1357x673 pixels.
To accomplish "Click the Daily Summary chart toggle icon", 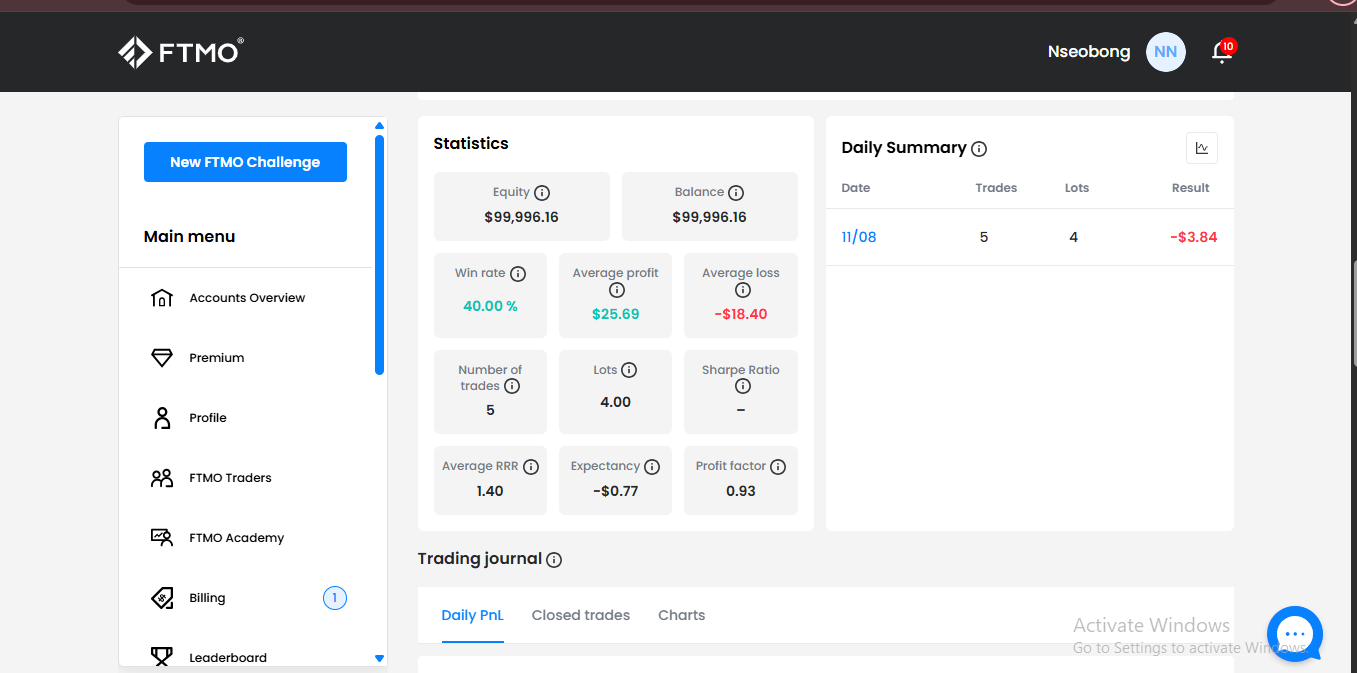I will (1201, 148).
